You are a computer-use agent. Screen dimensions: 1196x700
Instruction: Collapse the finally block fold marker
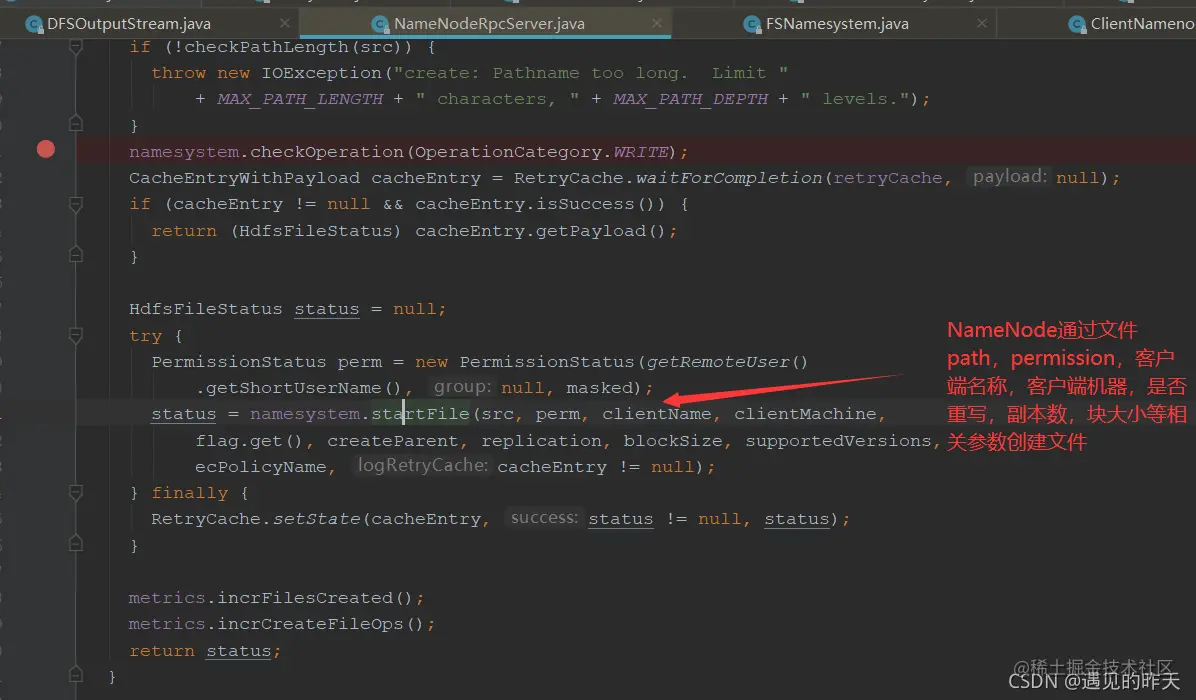(76, 493)
